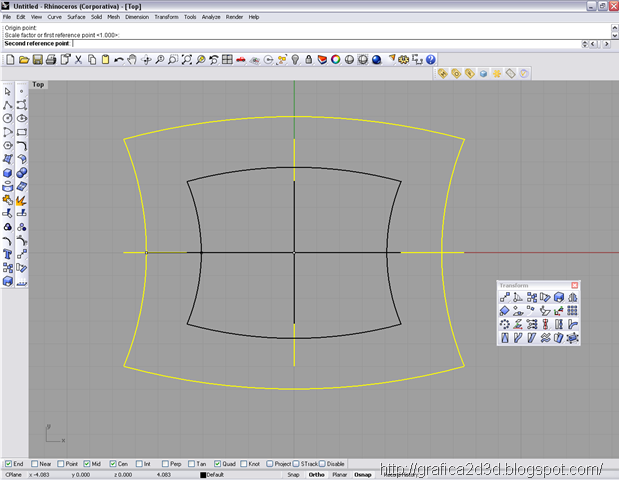Click the light bulb Hide/Show icon
Image resolution: width=619 pixels, height=480 pixels.
295,60
